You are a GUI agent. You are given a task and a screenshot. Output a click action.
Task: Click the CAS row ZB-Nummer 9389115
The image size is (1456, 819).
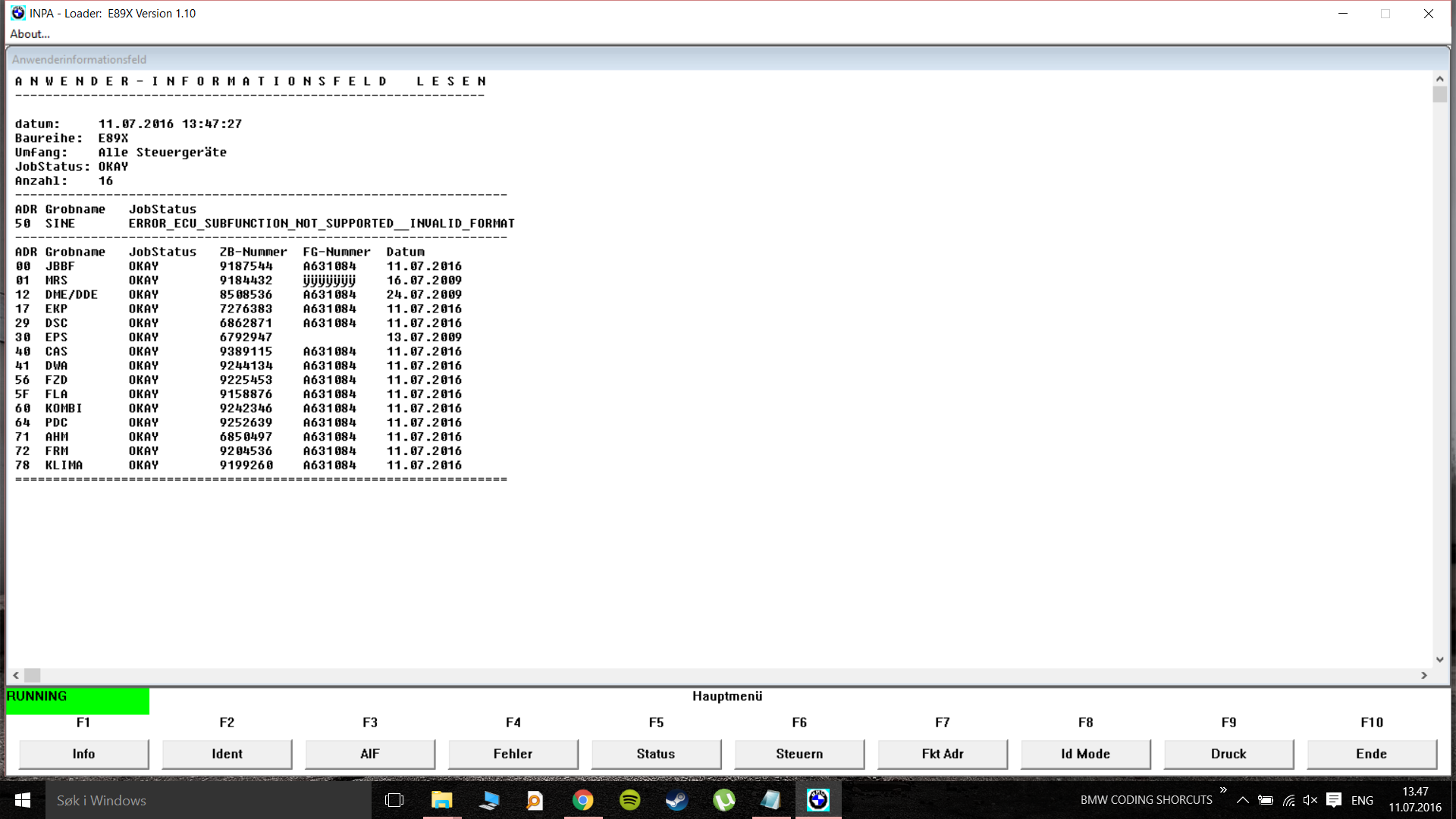click(x=246, y=352)
